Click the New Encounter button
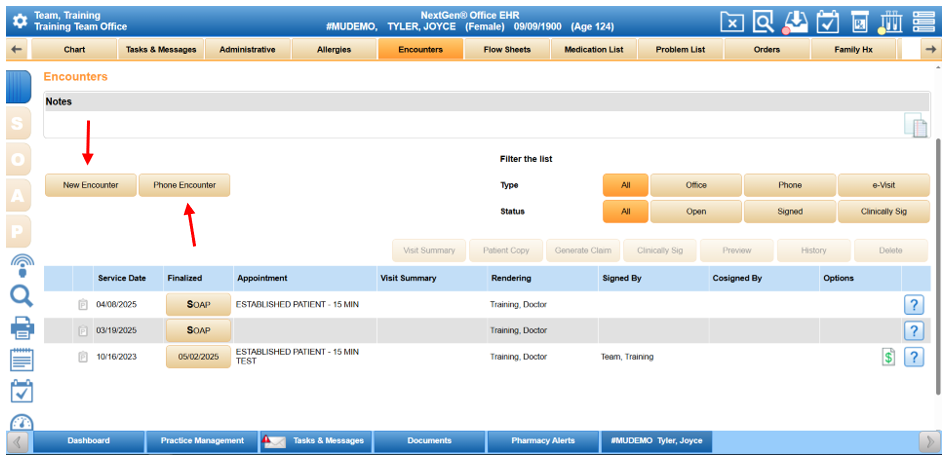The image size is (947, 461). pyautogui.click(x=91, y=185)
